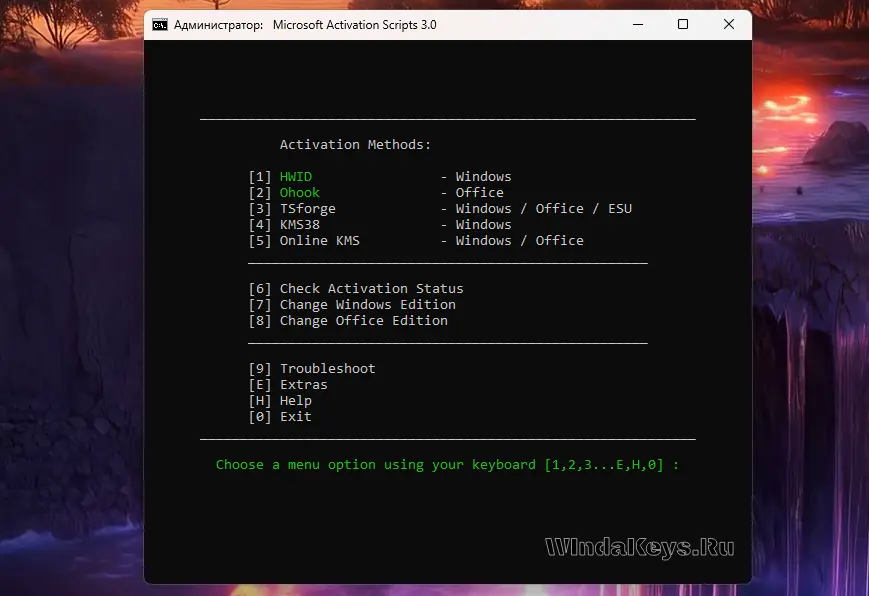The width and height of the screenshot is (869, 596).
Task: Click the '[H] Help' line
Action: pyautogui.click(x=280, y=401)
